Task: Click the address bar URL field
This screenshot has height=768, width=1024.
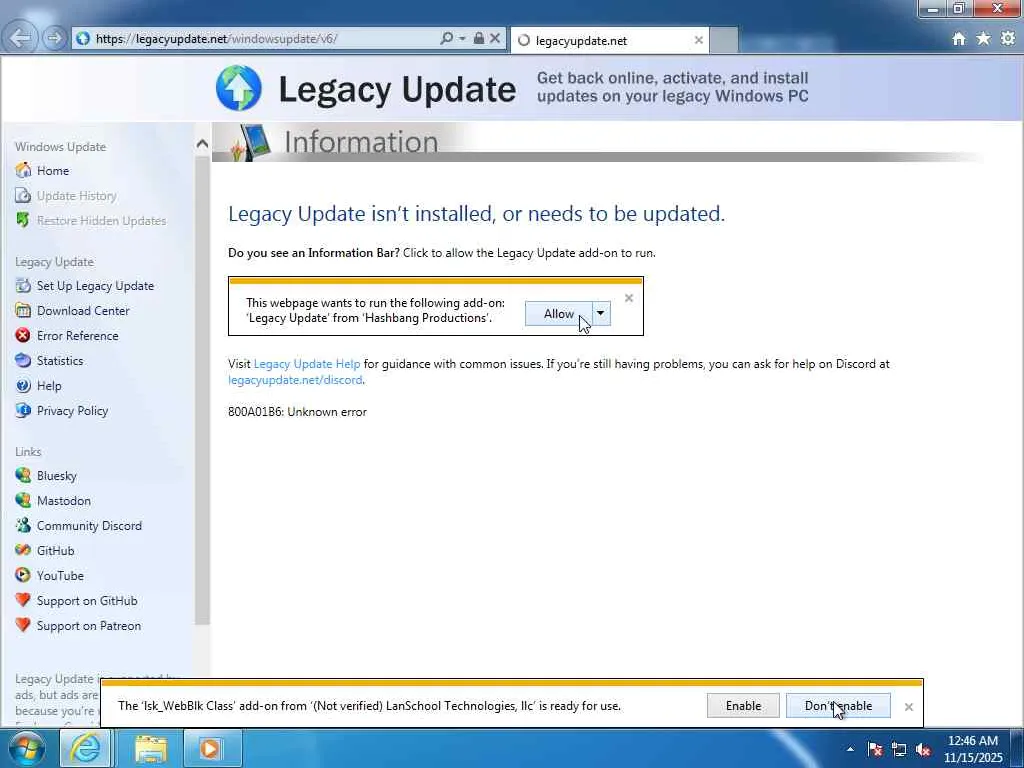Action: tap(261, 39)
